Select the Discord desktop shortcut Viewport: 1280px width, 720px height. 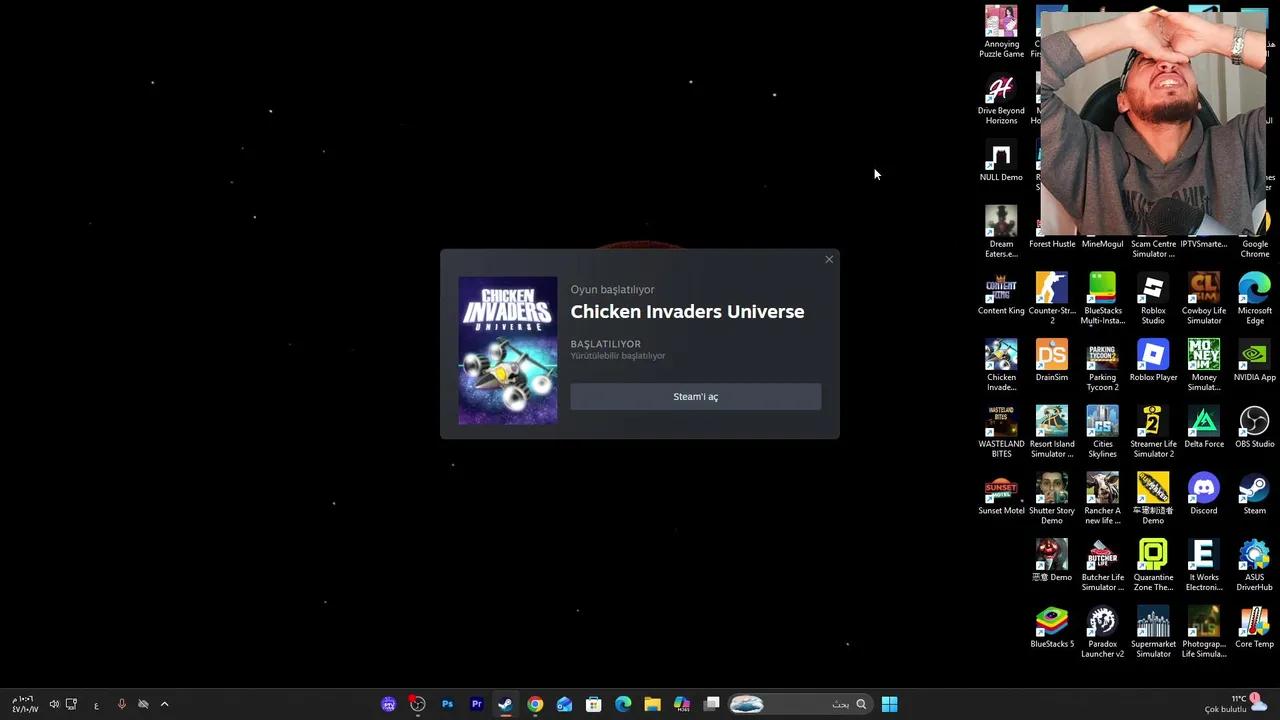point(1204,495)
